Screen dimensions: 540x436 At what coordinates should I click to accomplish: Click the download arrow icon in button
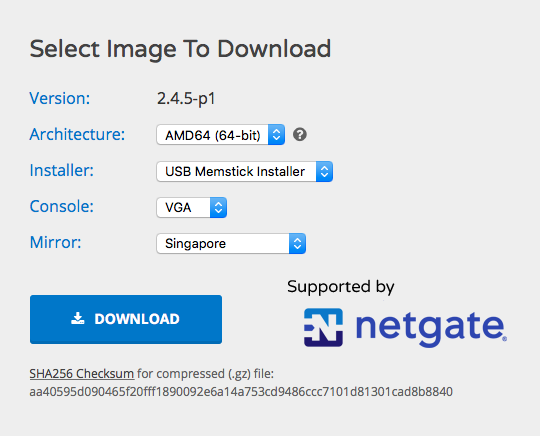coord(77,319)
